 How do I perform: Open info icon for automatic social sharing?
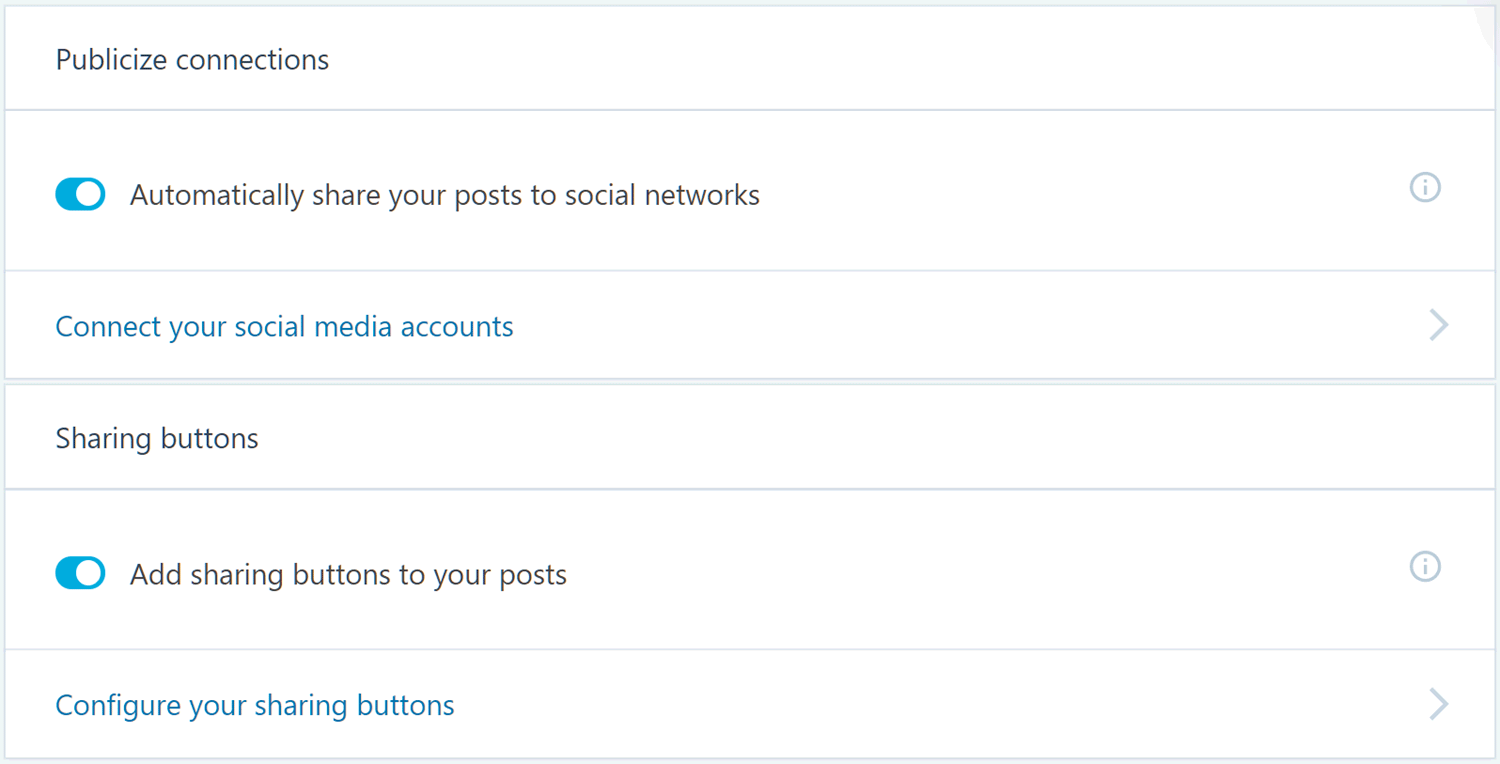click(1425, 187)
